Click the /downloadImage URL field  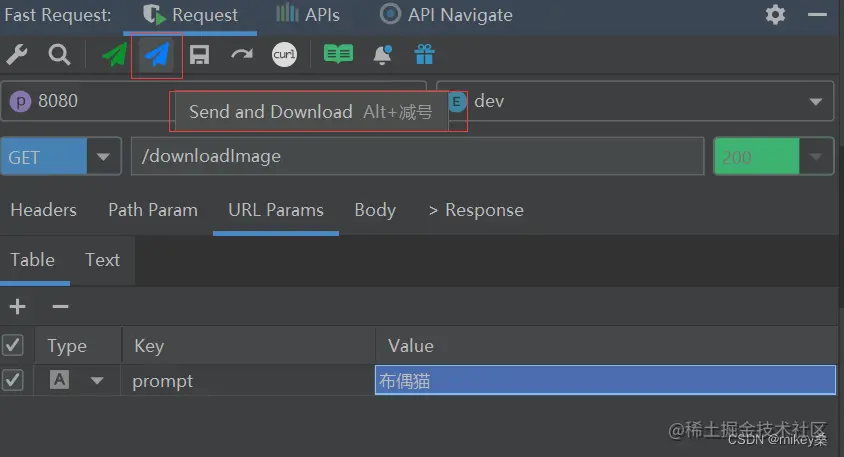point(417,156)
